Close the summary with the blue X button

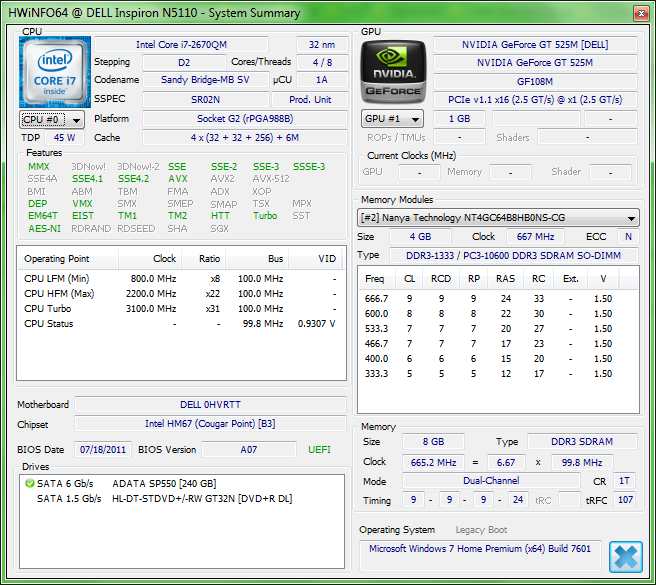pyautogui.click(x=625, y=557)
